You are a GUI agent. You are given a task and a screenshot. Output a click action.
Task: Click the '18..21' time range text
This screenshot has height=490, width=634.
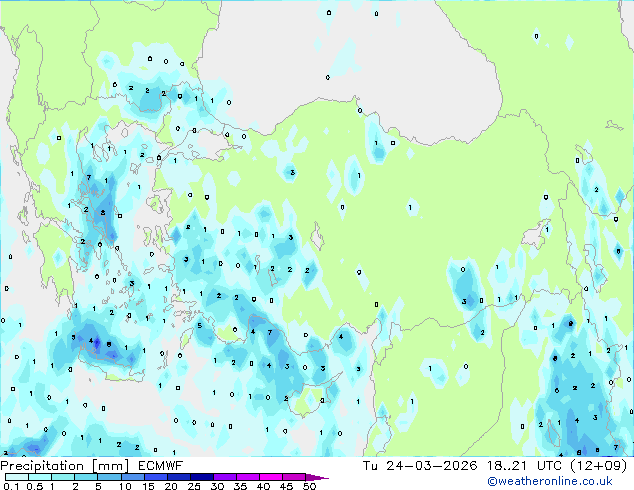(x=507, y=466)
